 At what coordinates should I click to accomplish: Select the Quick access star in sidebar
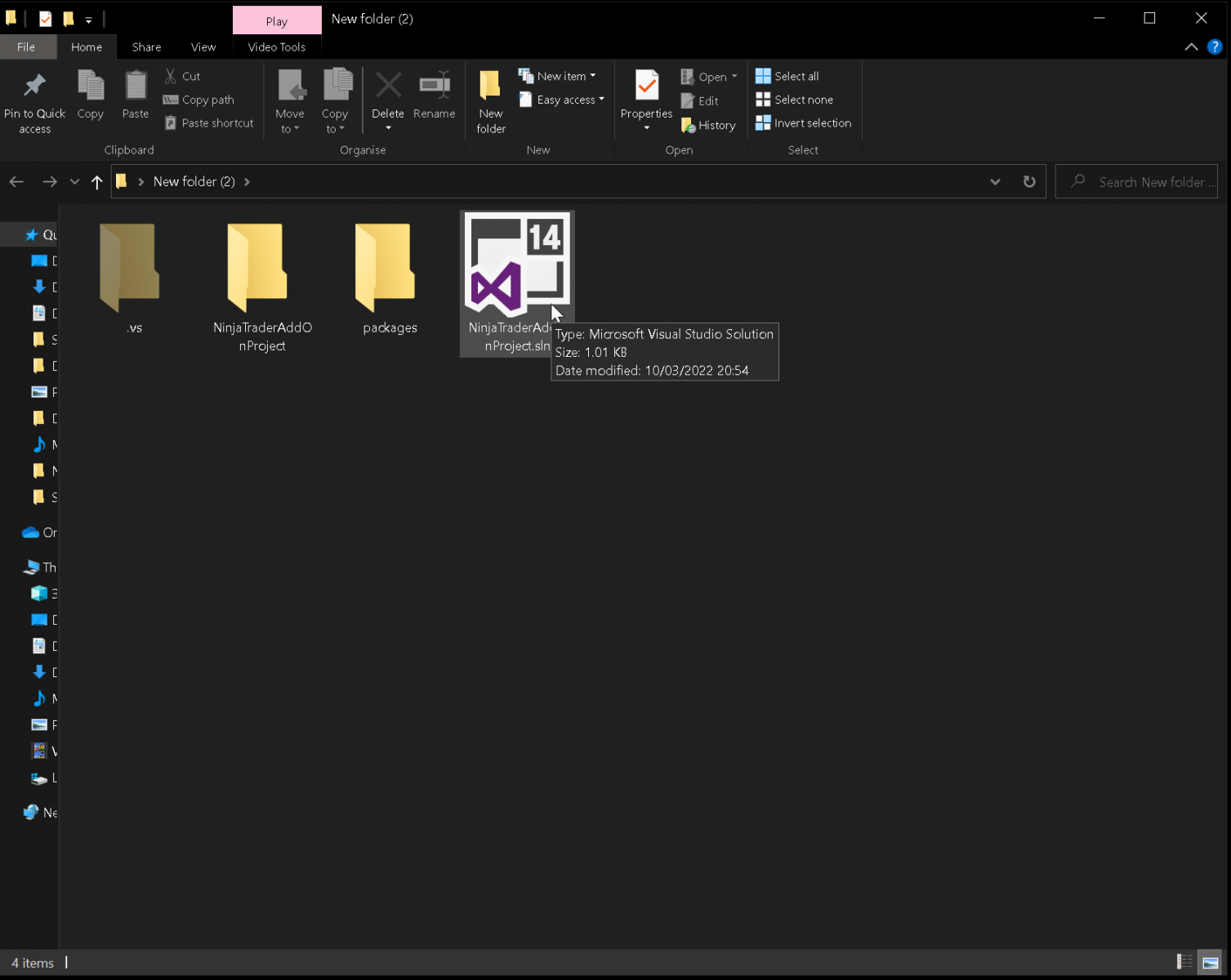32,234
